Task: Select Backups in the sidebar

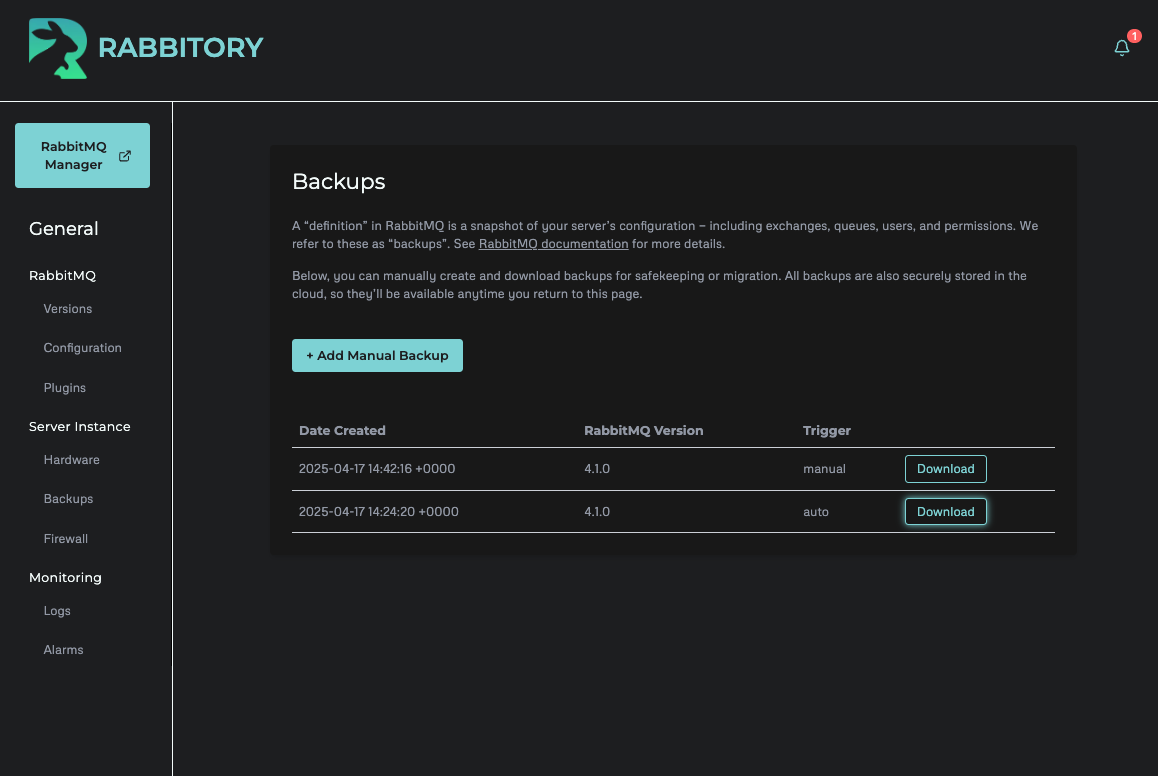Action: (67, 499)
